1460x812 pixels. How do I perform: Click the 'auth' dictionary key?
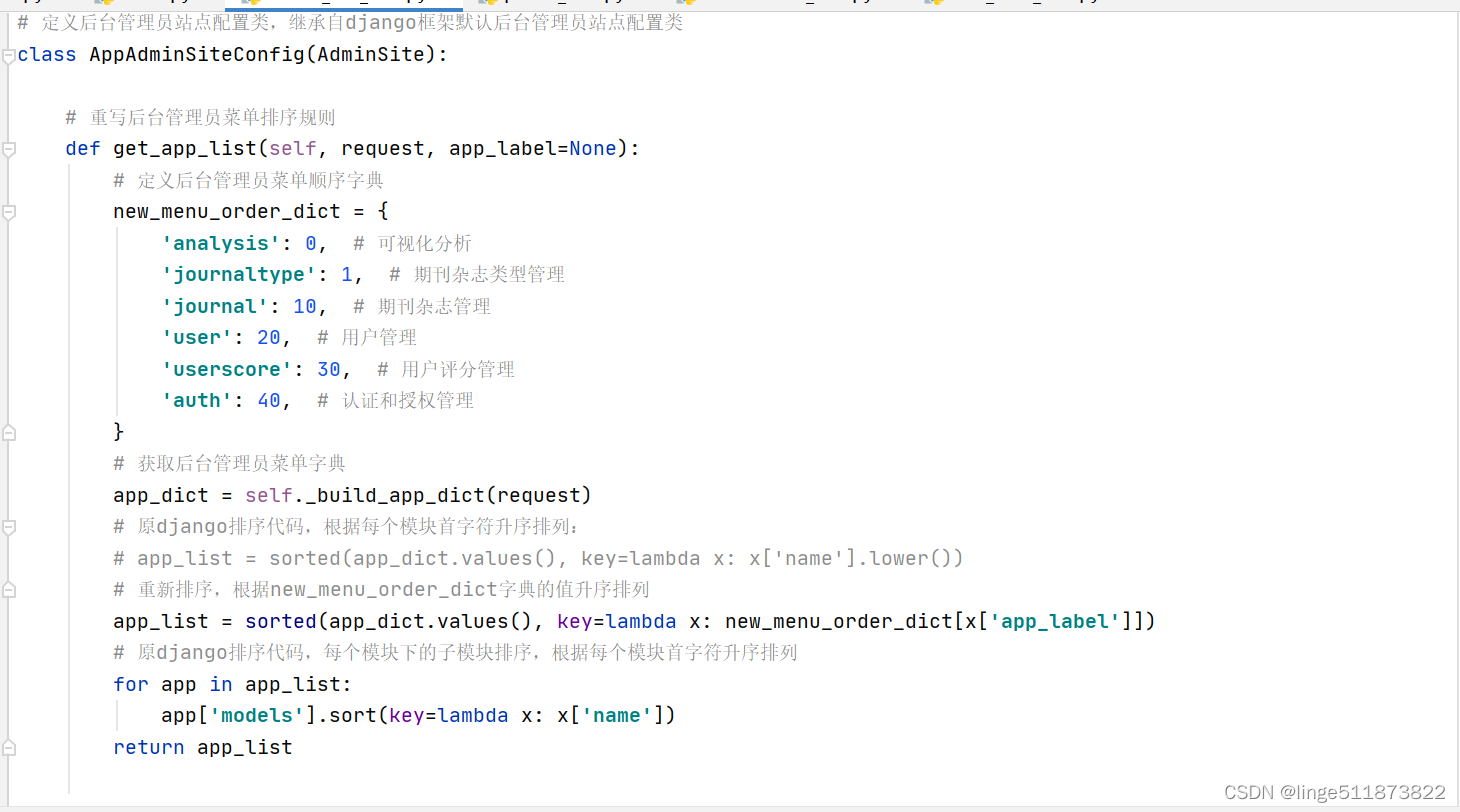[x=197, y=400]
